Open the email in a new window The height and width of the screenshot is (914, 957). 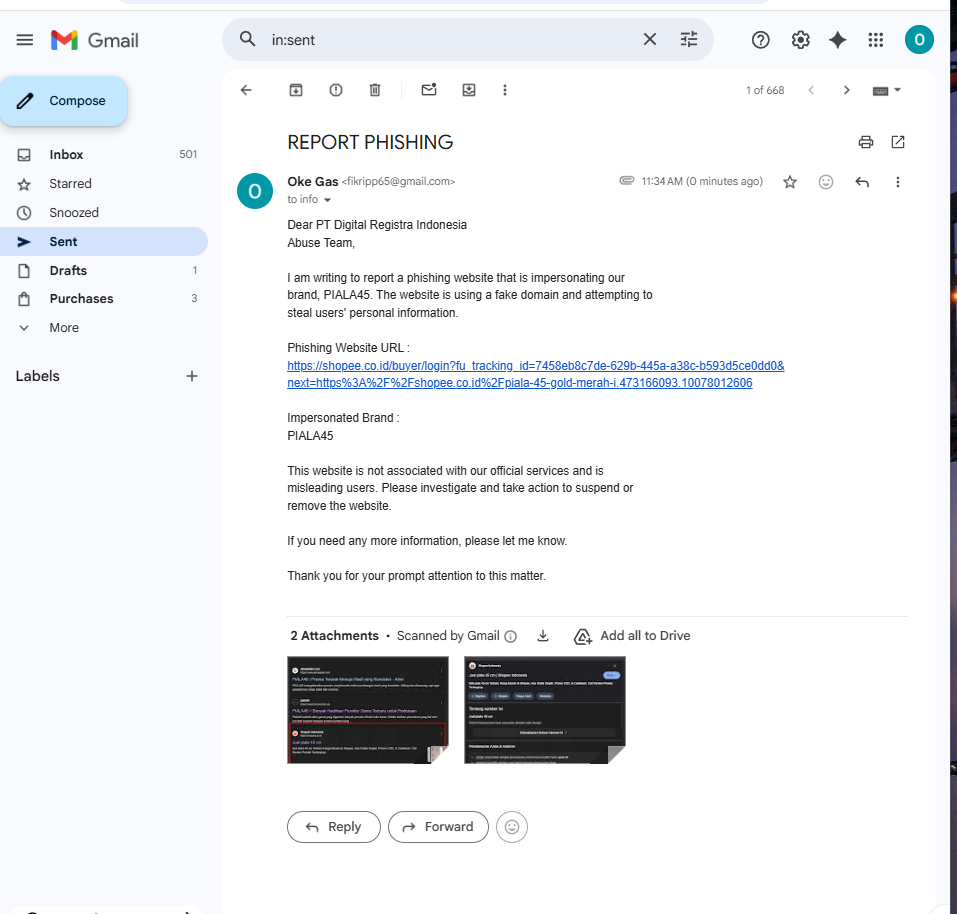(897, 142)
